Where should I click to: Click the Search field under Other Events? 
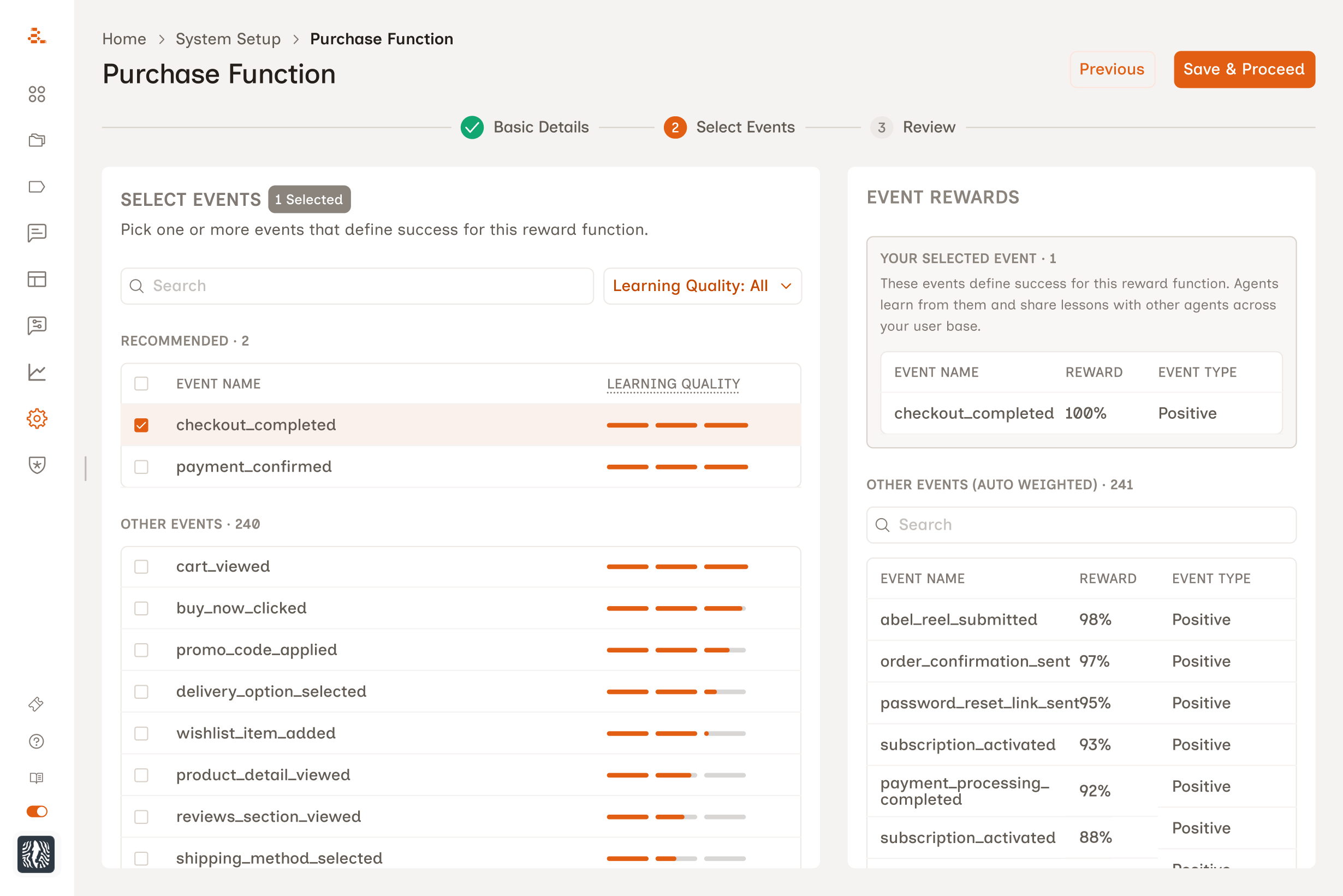tap(1081, 525)
